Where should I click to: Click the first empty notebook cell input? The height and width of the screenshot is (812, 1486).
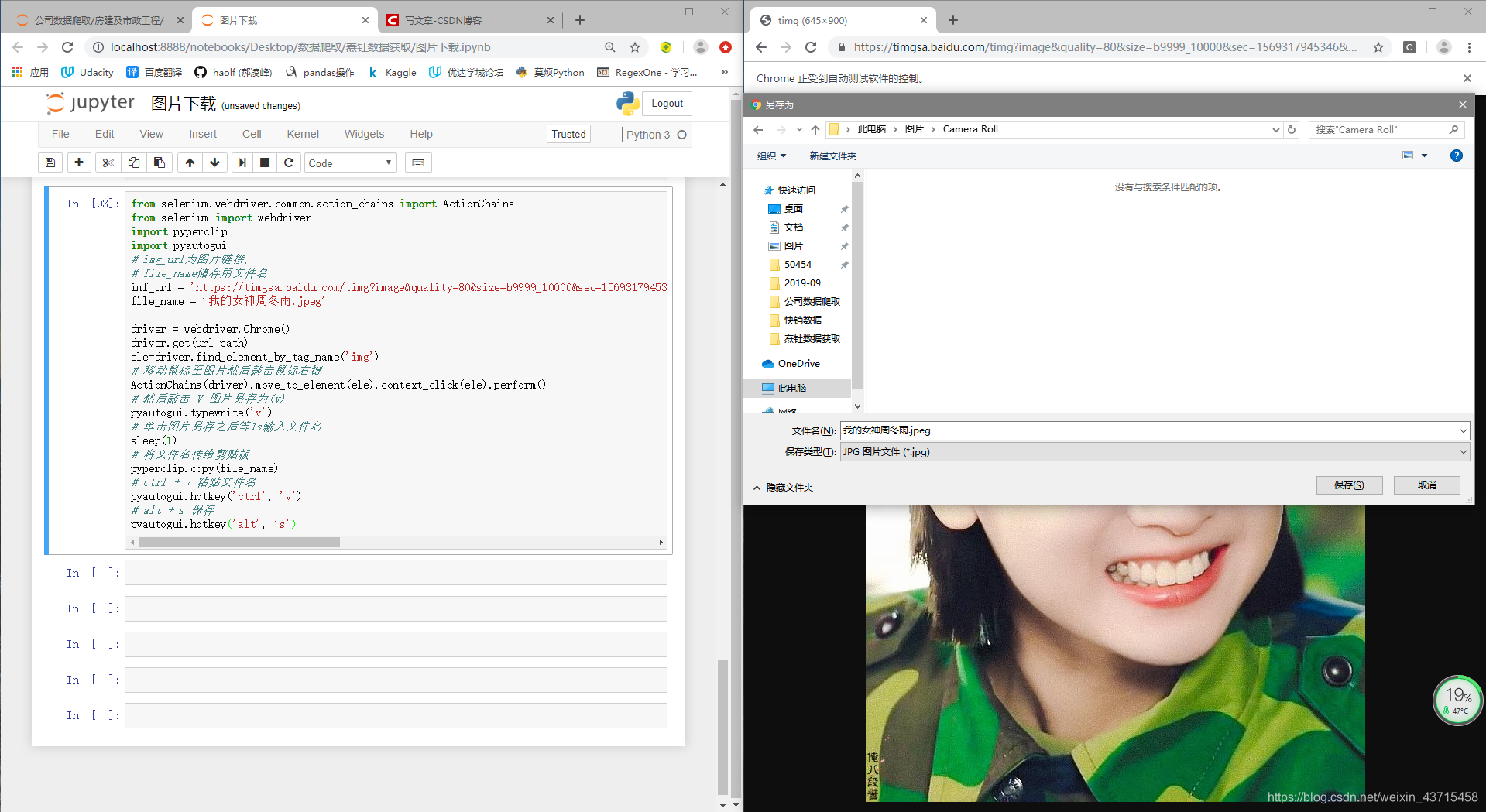[x=396, y=573]
